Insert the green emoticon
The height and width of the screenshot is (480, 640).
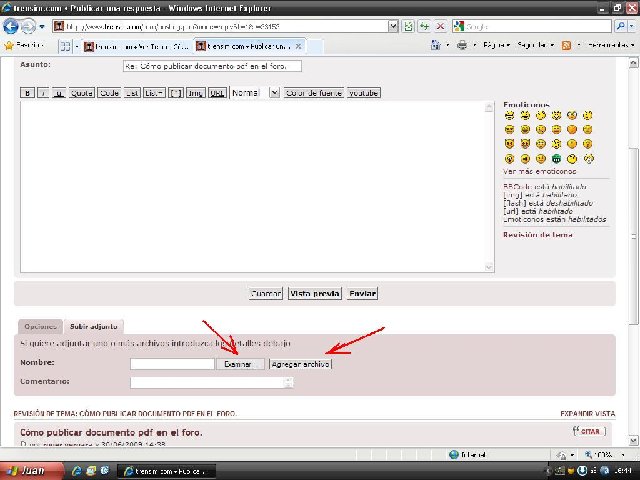(556, 158)
